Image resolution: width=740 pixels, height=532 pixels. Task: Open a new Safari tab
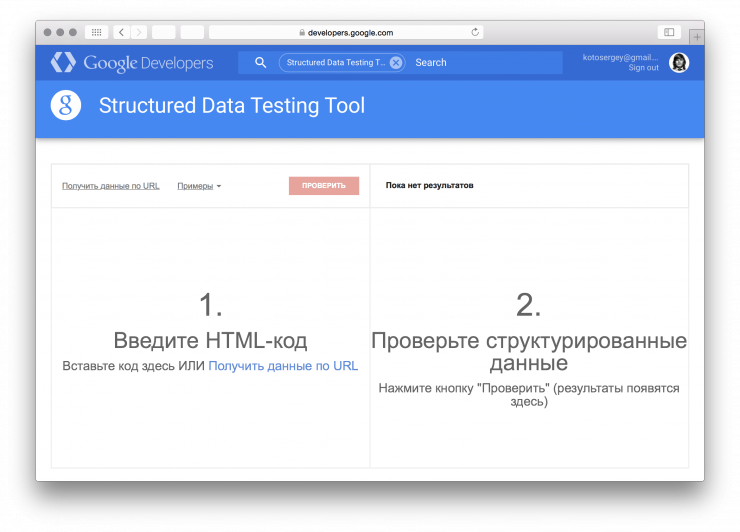696,36
